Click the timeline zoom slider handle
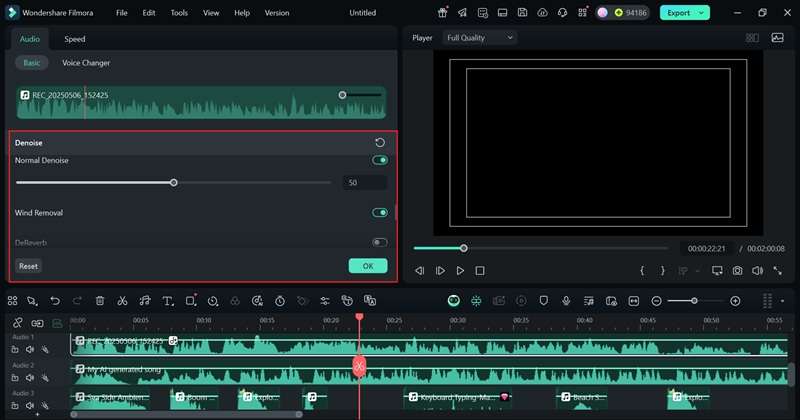This screenshot has width=800, height=420. (x=694, y=301)
